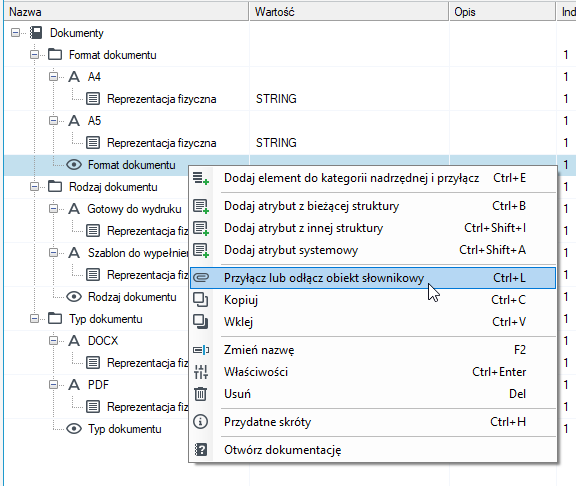Click the eye icon on selected Format dokumentu row

click(x=74, y=165)
